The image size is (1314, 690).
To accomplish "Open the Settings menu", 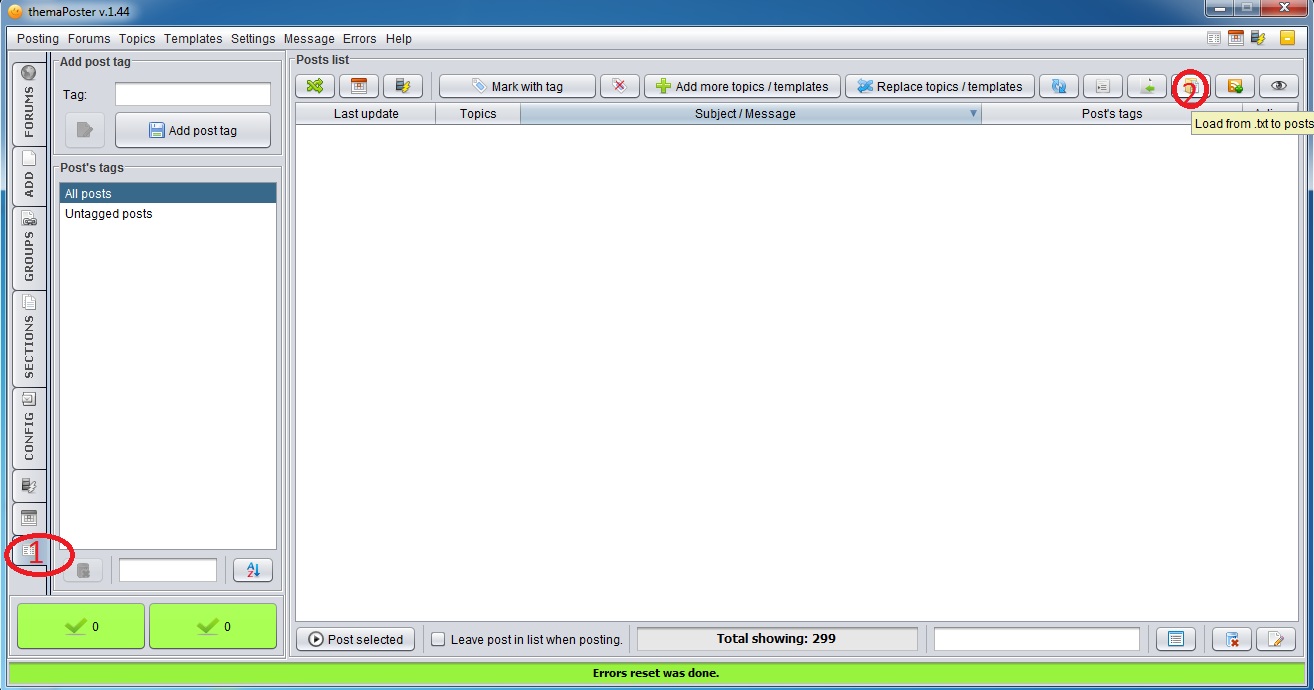I will (253, 39).
